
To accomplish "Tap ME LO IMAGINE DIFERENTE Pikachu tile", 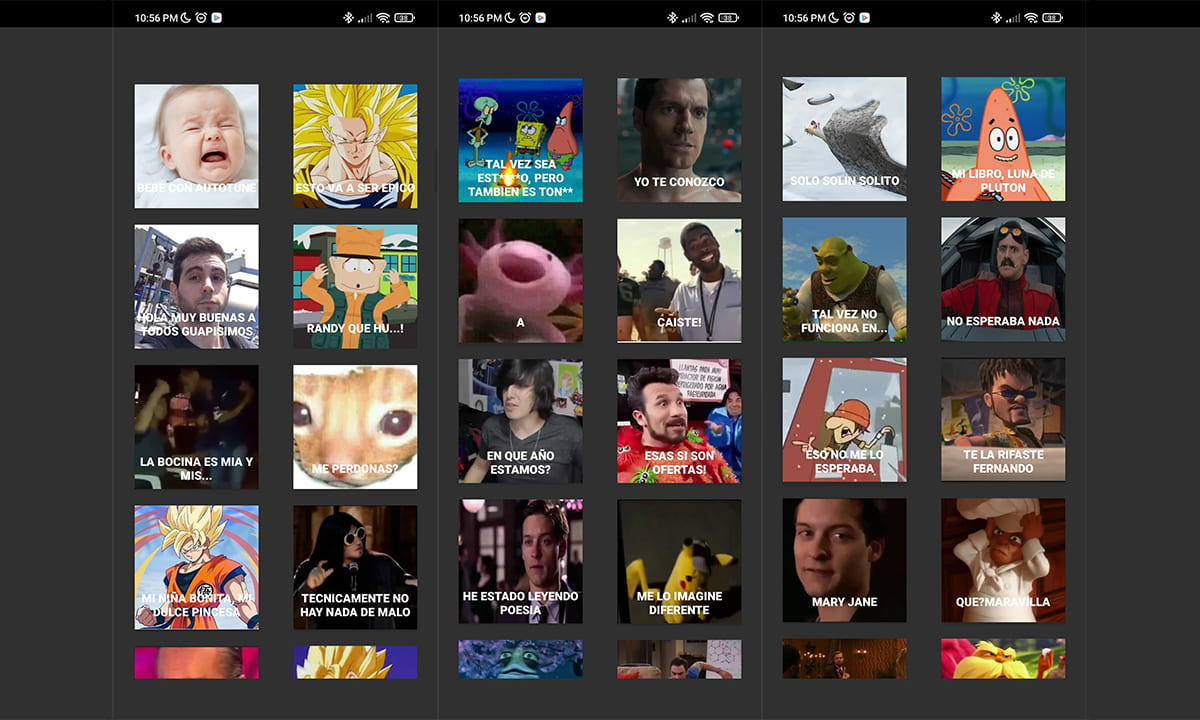I will coord(679,561).
